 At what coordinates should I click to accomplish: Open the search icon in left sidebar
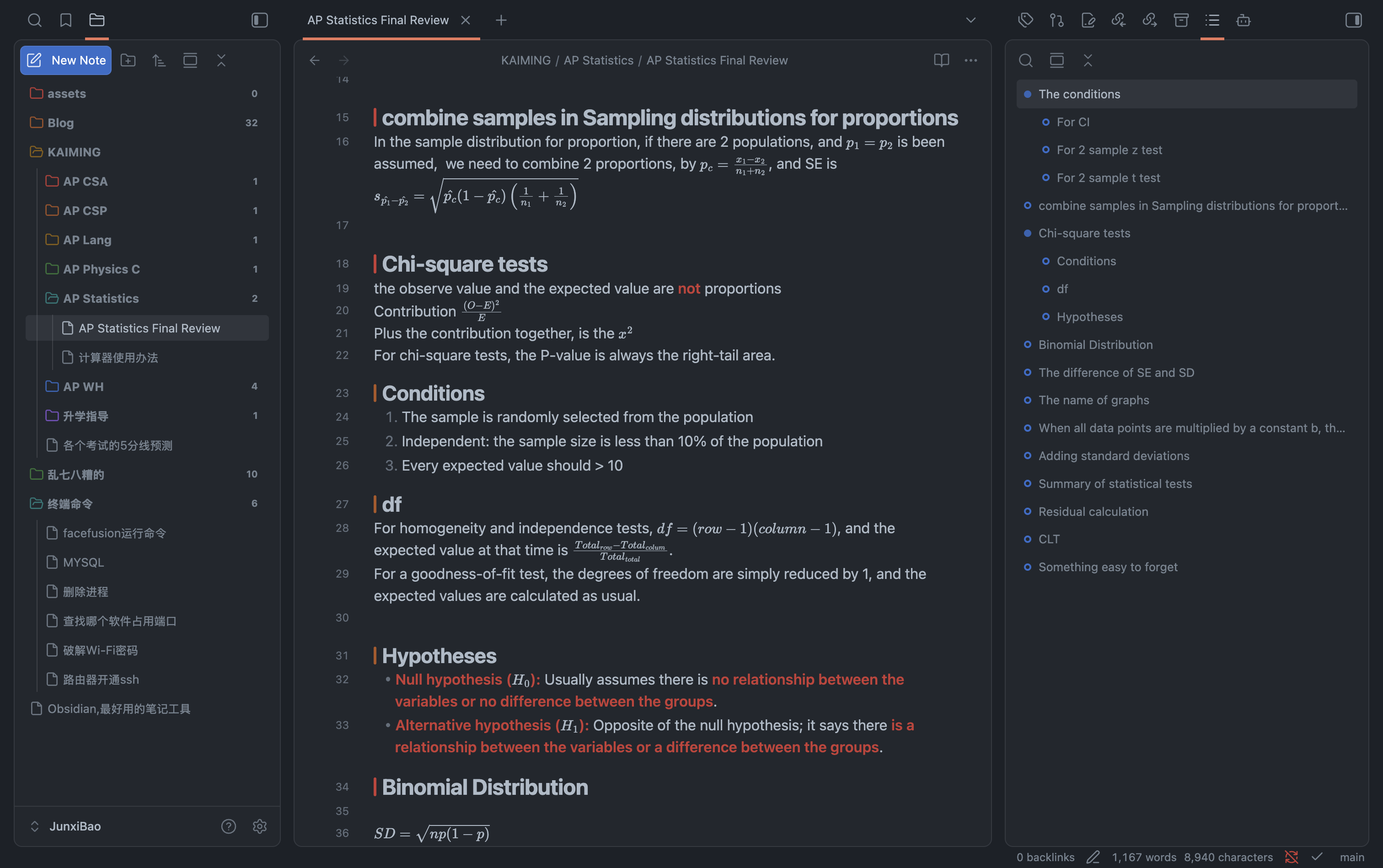34,21
